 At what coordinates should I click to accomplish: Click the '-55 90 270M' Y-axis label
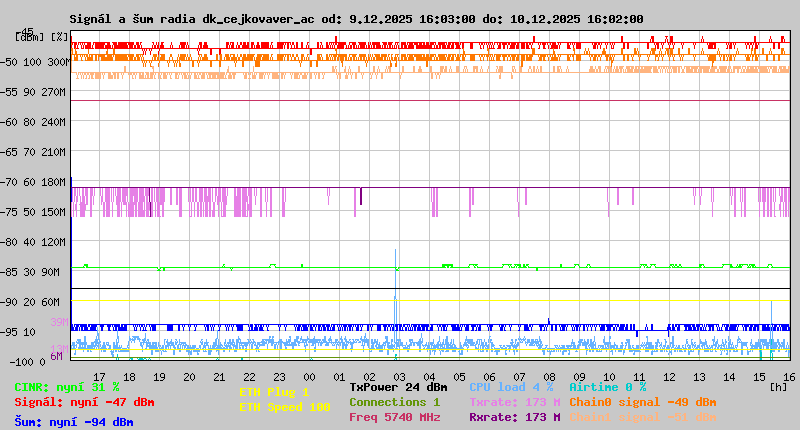point(34,92)
